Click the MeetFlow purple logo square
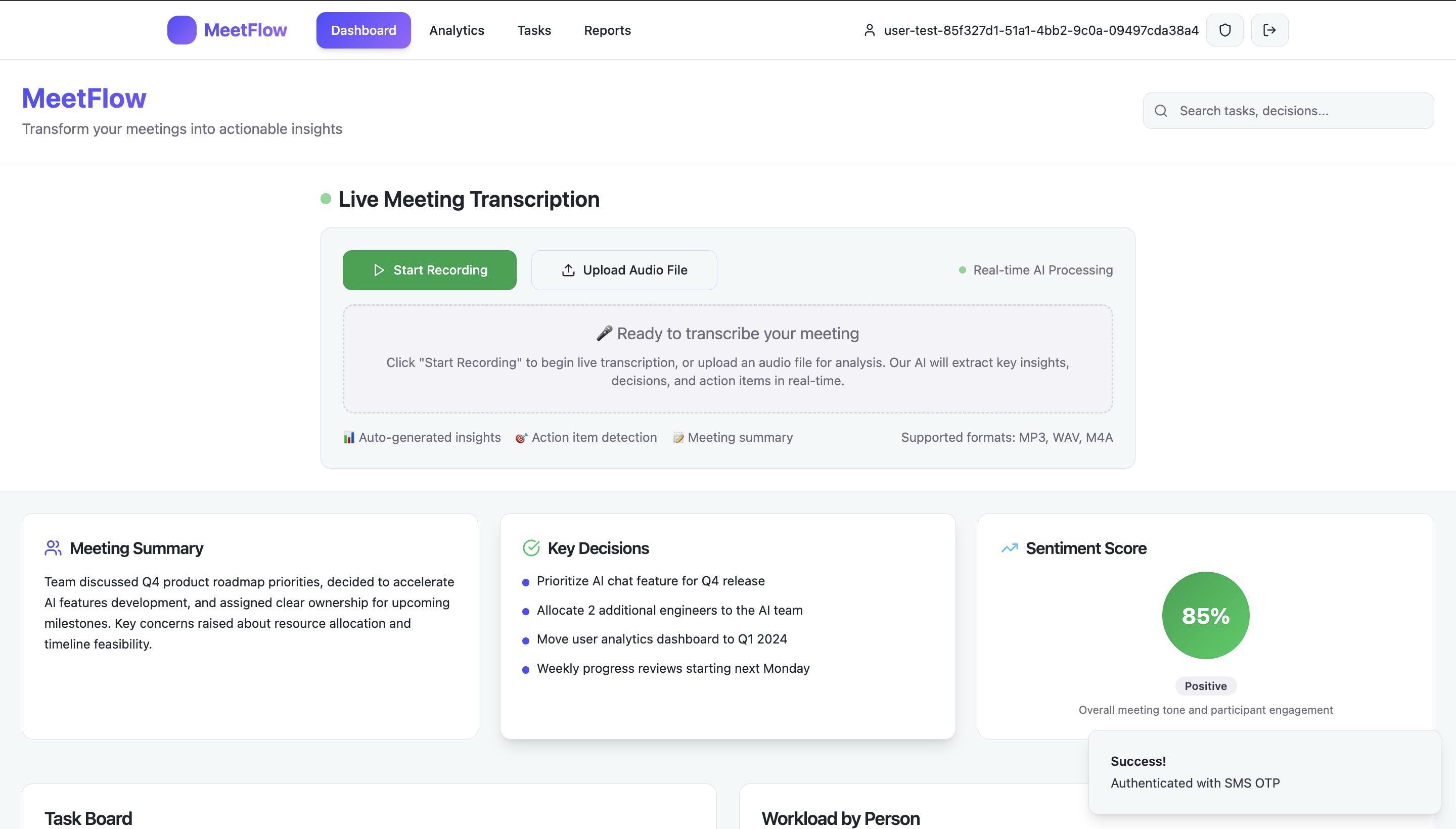Image resolution: width=1456 pixels, height=829 pixels. point(181,30)
